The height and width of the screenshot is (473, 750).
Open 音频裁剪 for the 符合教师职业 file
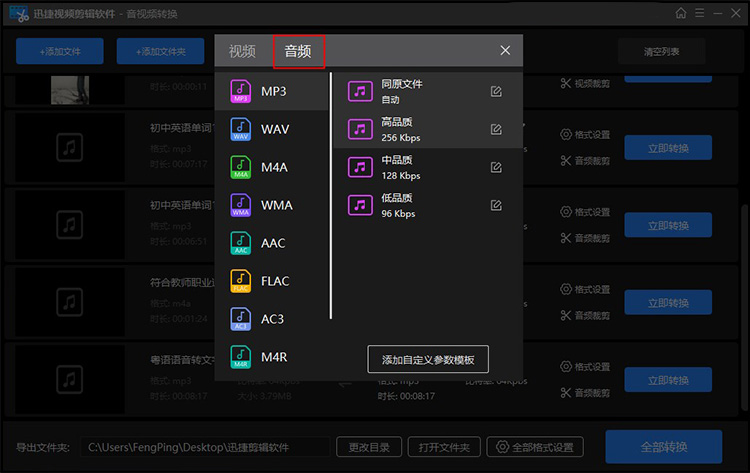tap(585, 315)
